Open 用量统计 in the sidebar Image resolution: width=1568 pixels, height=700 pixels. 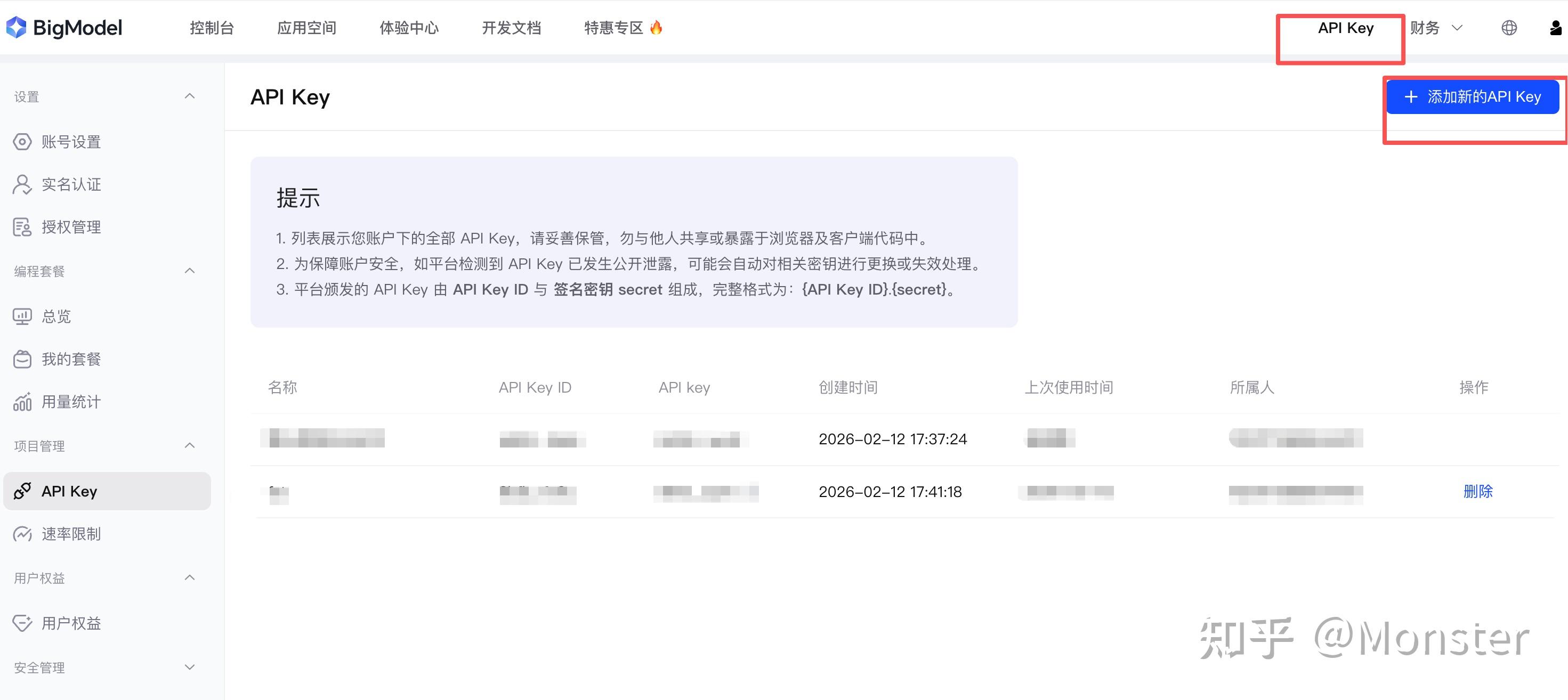(70, 402)
